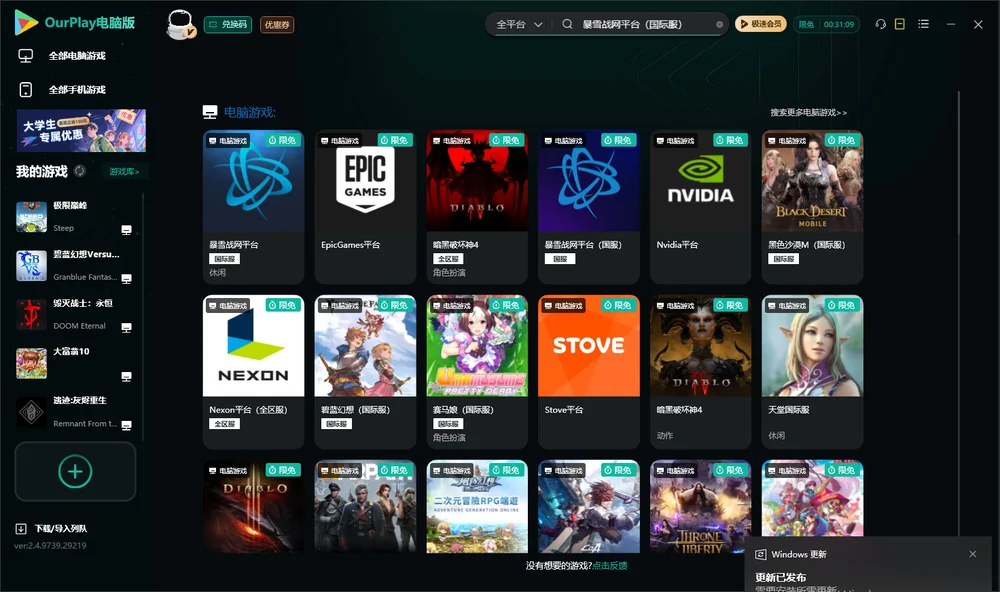Open the customer service headset icon
Viewport: 1000px width, 592px height.
(x=881, y=24)
